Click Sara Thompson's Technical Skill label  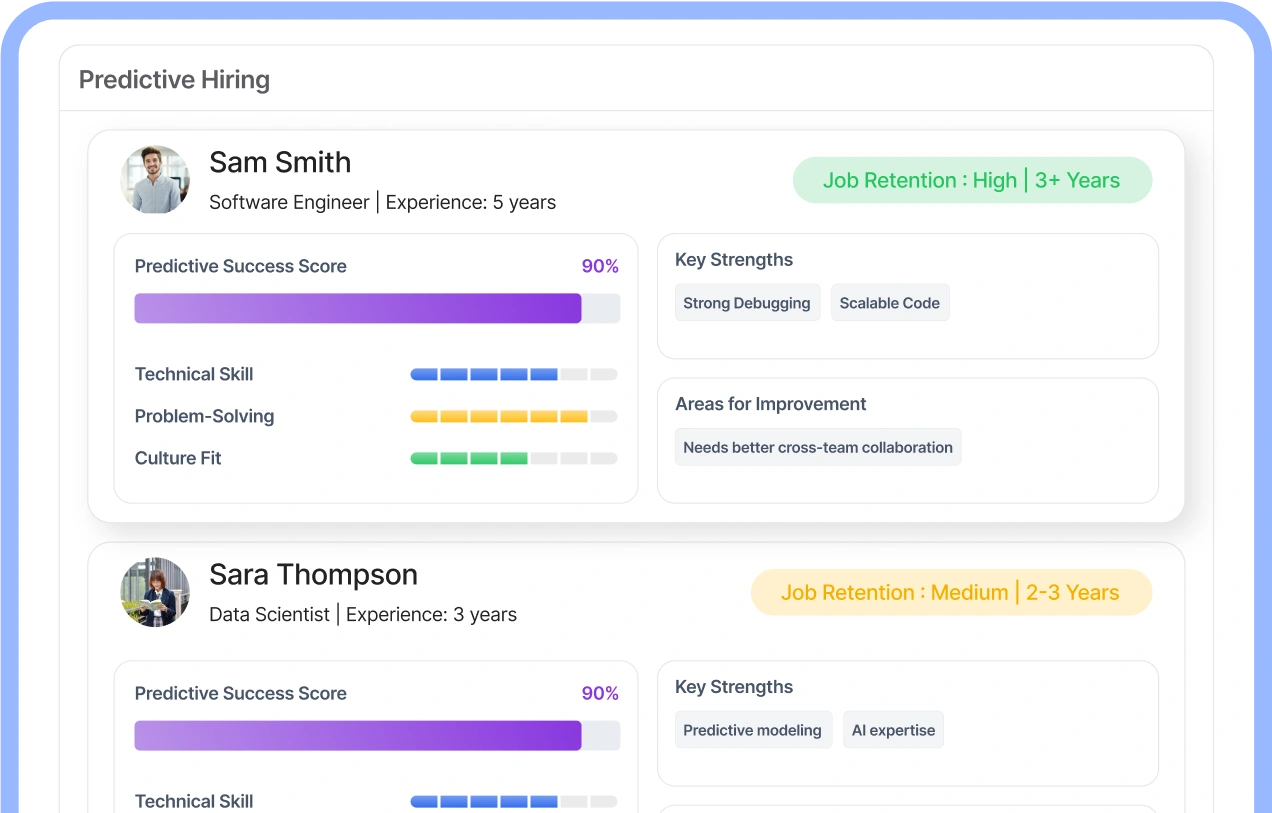(x=194, y=801)
